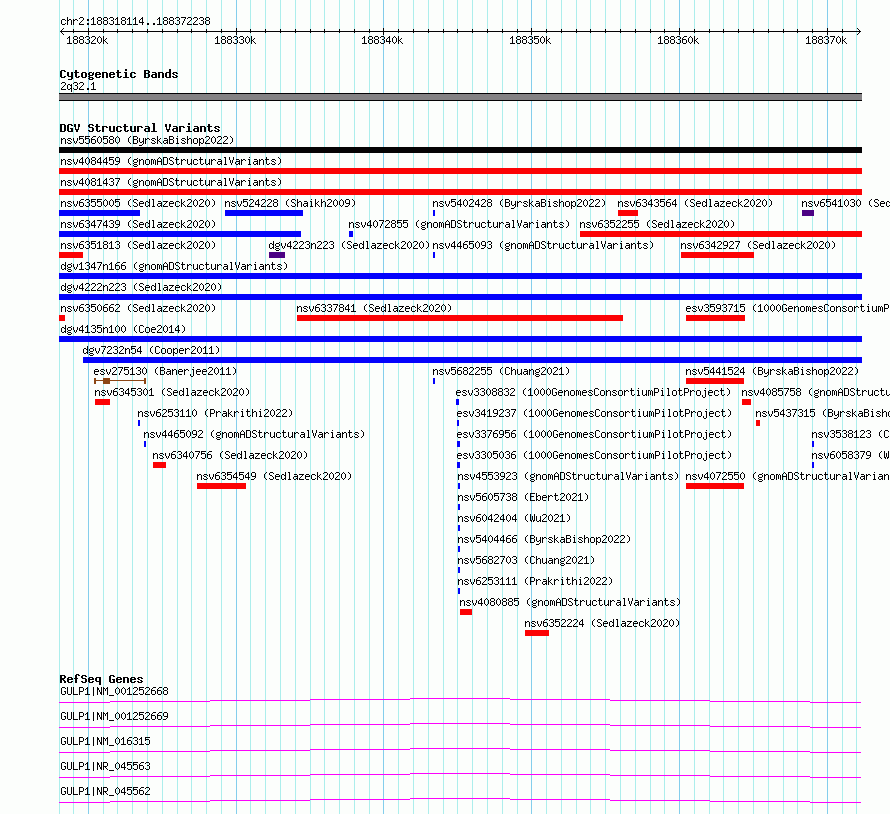Click the red nsv6352224 variant bar
The image size is (890, 814).
pyautogui.click(x=537, y=633)
